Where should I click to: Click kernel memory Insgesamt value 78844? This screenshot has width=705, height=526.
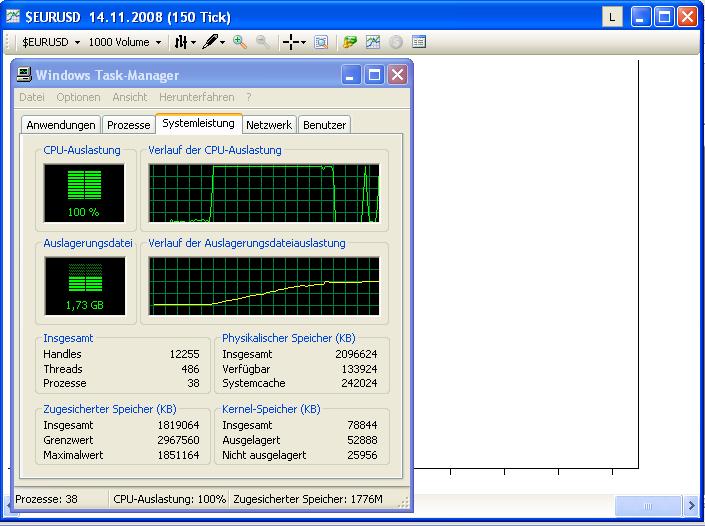[x=362, y=425]
